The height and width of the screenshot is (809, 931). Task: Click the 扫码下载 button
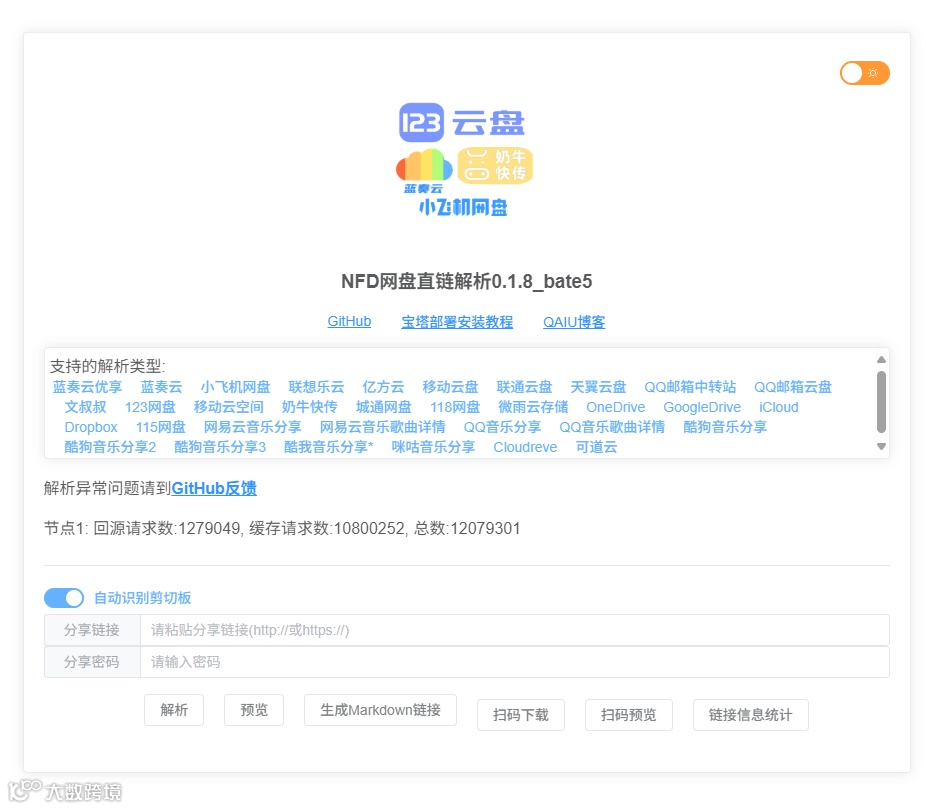click(x=521, y=715)
